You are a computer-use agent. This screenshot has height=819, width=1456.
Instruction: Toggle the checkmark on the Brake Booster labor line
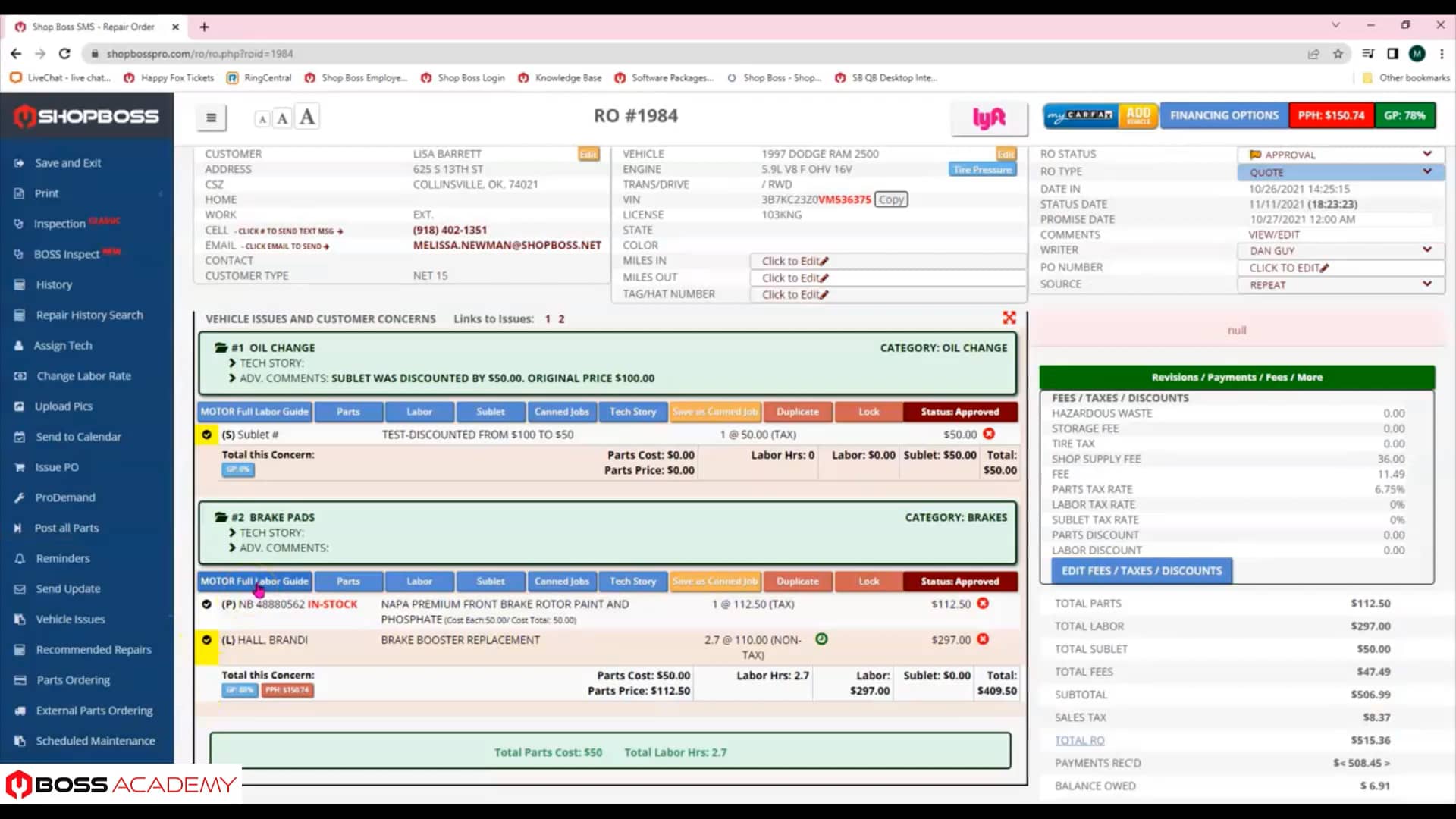pos(206,639)
